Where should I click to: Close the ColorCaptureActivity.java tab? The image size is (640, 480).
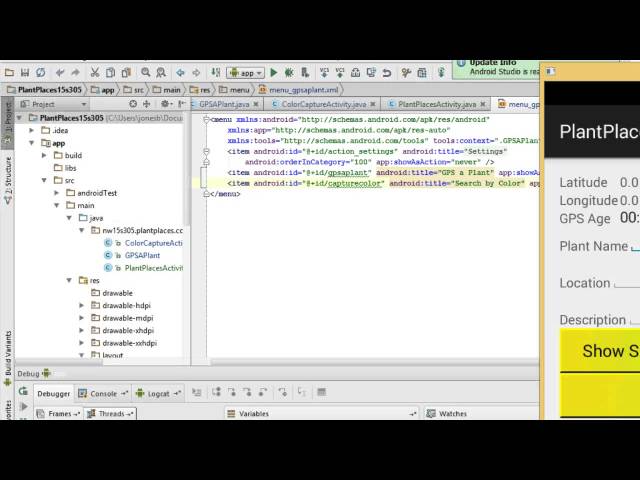tap(373, 104)
